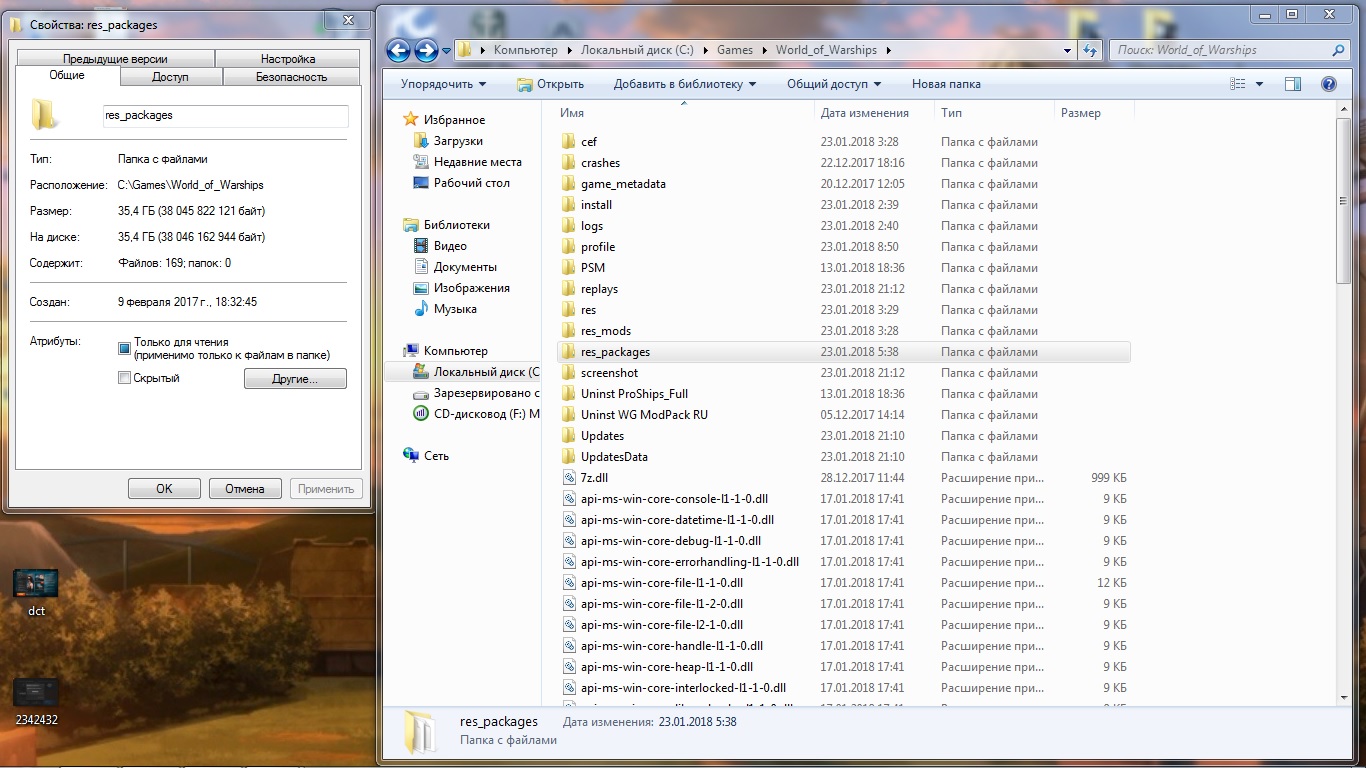Click the Games breadcrumb segment
The width and height of the screenshot is (1366, 768).
pos(735,50)
